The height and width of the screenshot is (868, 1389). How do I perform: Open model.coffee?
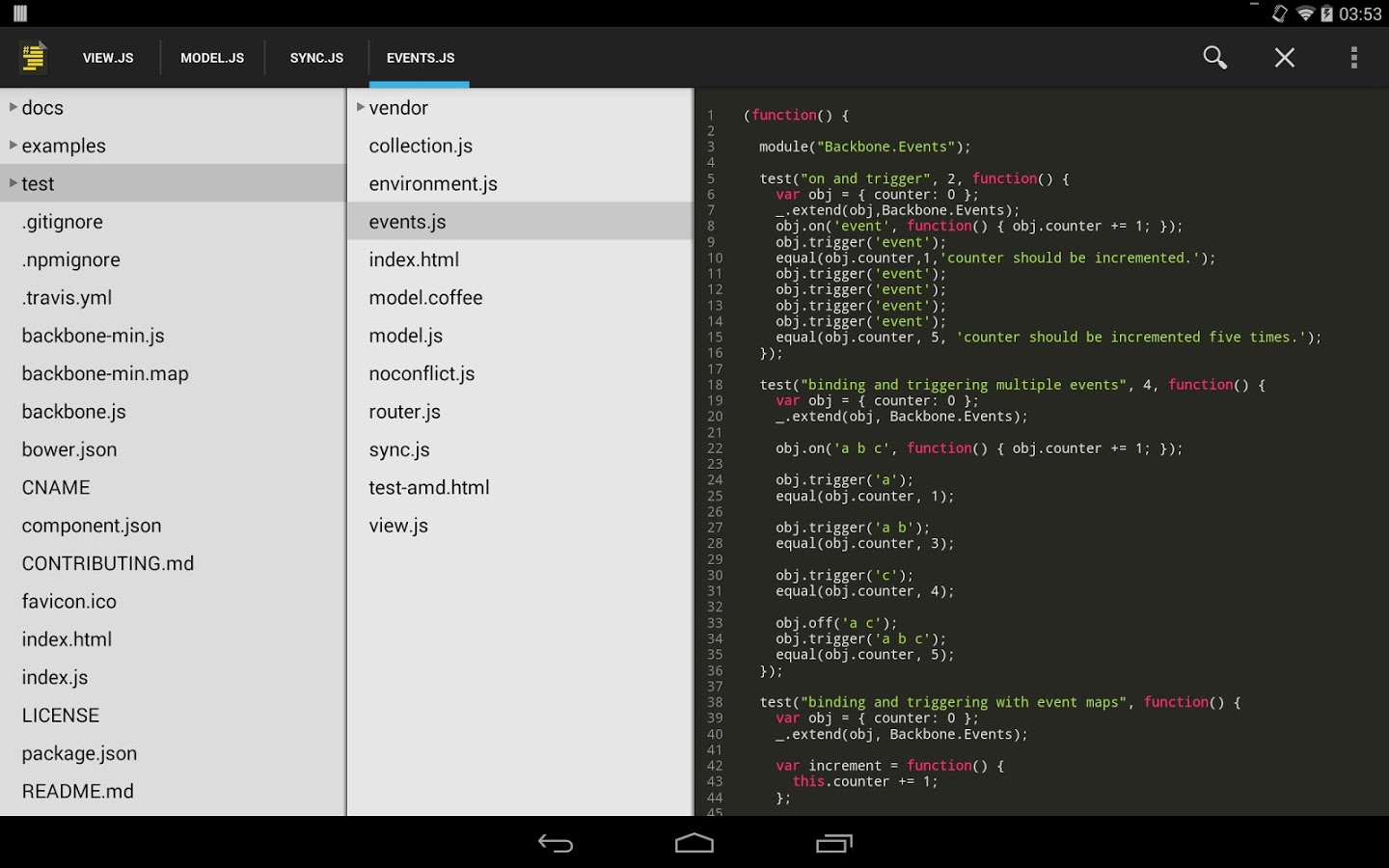point(425,297)
